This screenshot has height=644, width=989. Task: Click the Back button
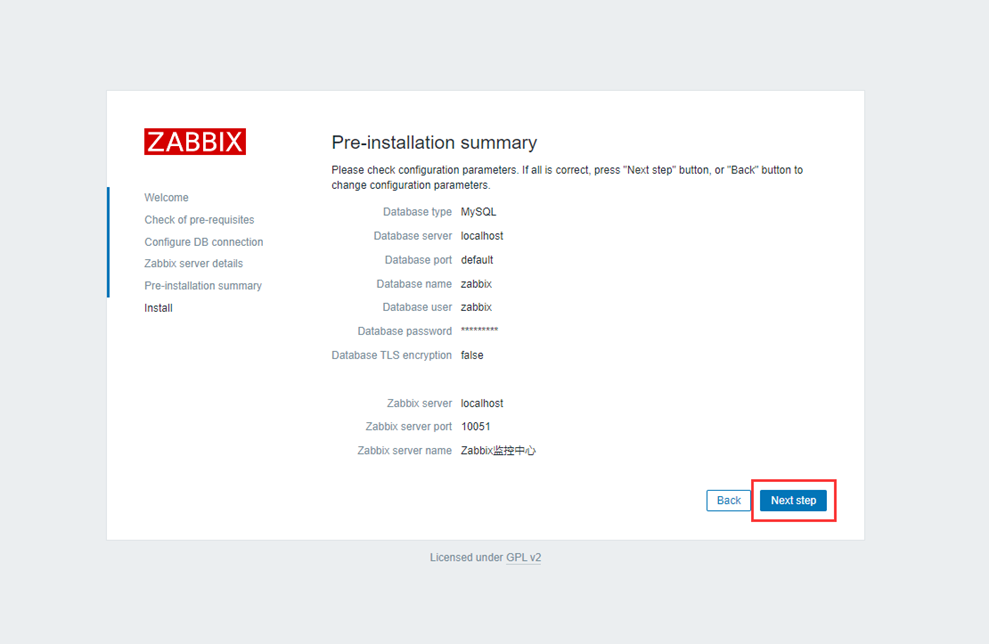(x=729, y=500)
